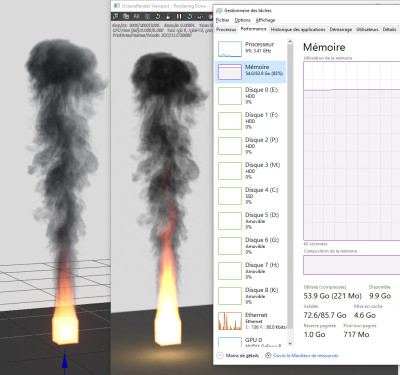Click the 4.6 Go cached value
The image size is (400, 375).
point(365,315)
